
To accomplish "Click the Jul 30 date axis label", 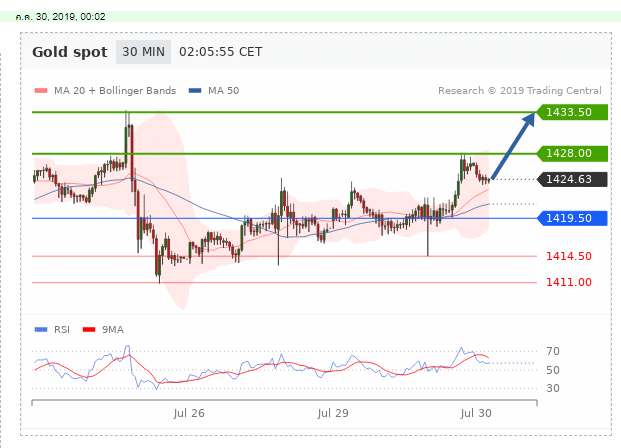I will pyautogui.click(x=476, y=414).
